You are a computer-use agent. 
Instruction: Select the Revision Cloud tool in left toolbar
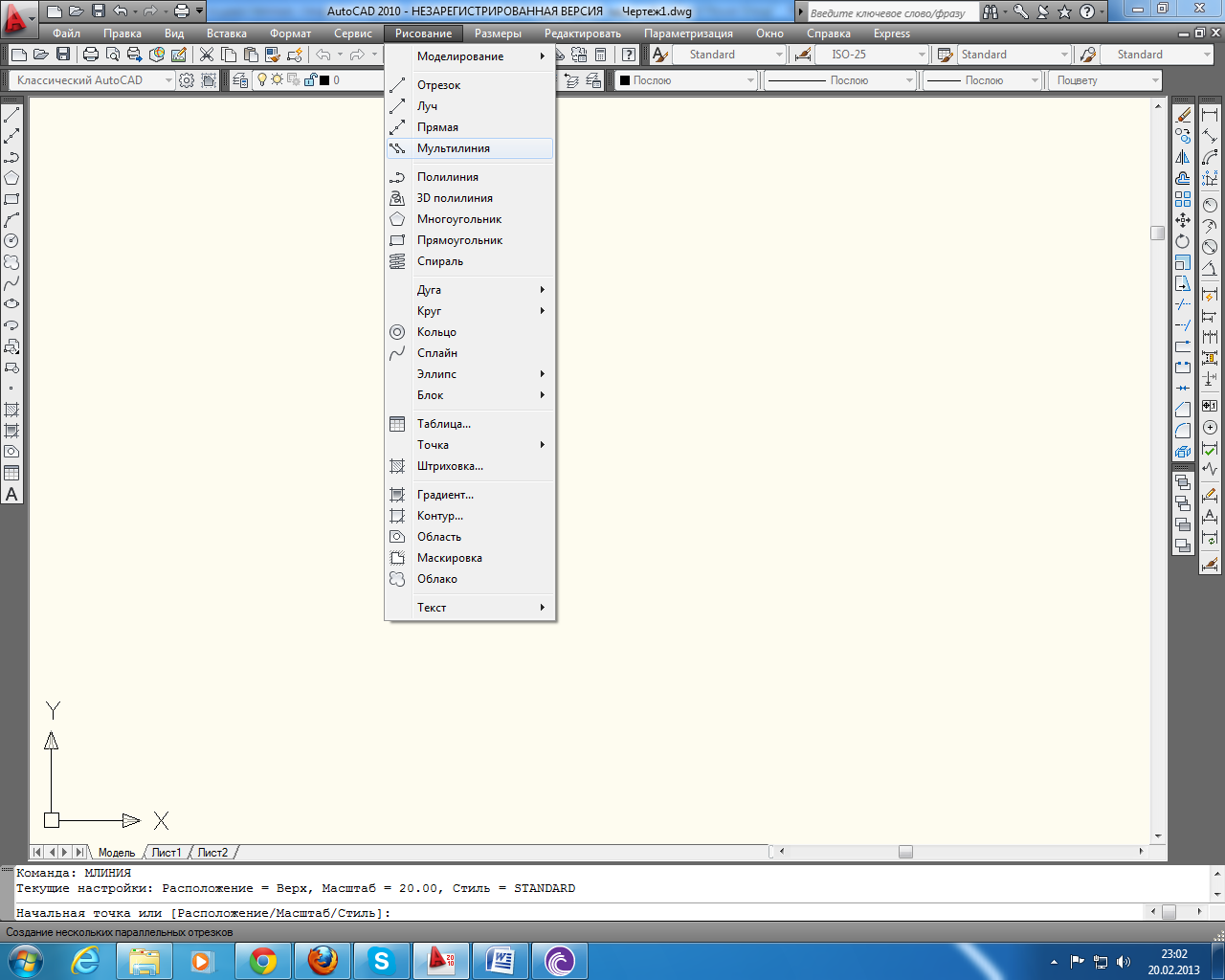pos(11,262)
